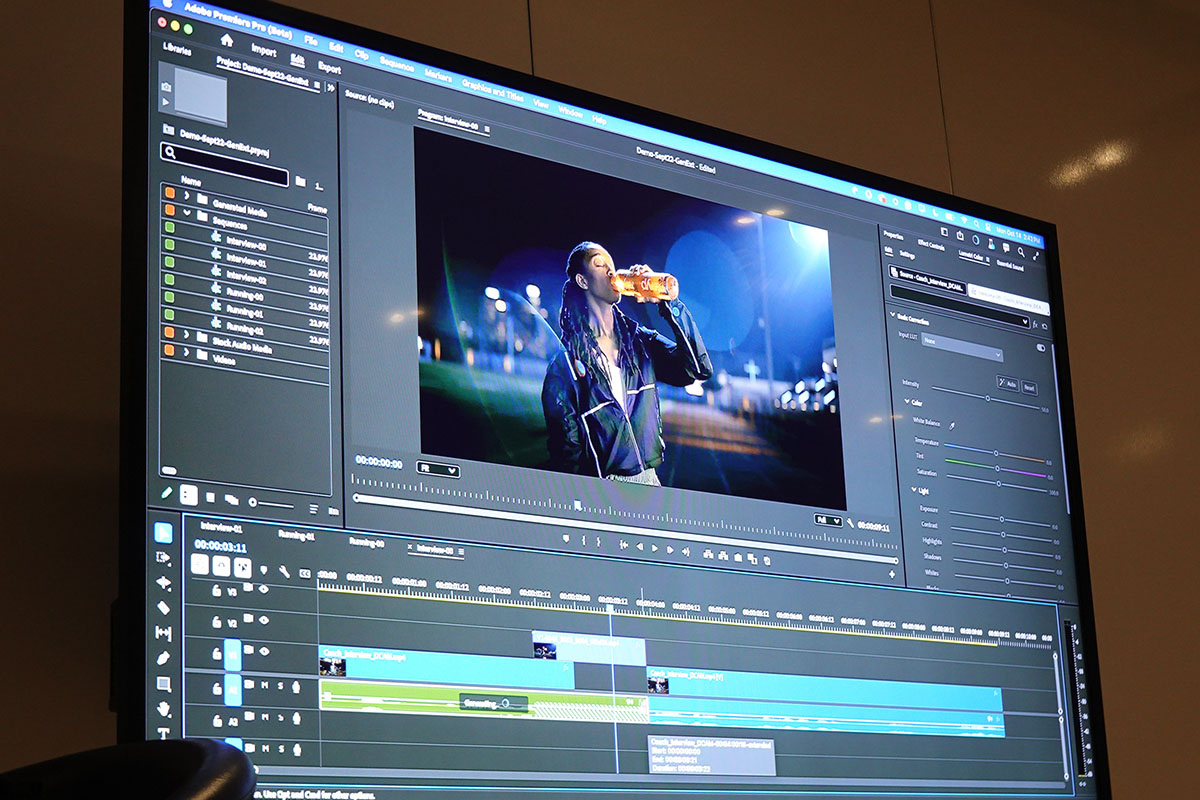Switch to the Export workspace tab
Image resolution: width=1200 pixels, height=800 pixels.
tap(329, 67)
